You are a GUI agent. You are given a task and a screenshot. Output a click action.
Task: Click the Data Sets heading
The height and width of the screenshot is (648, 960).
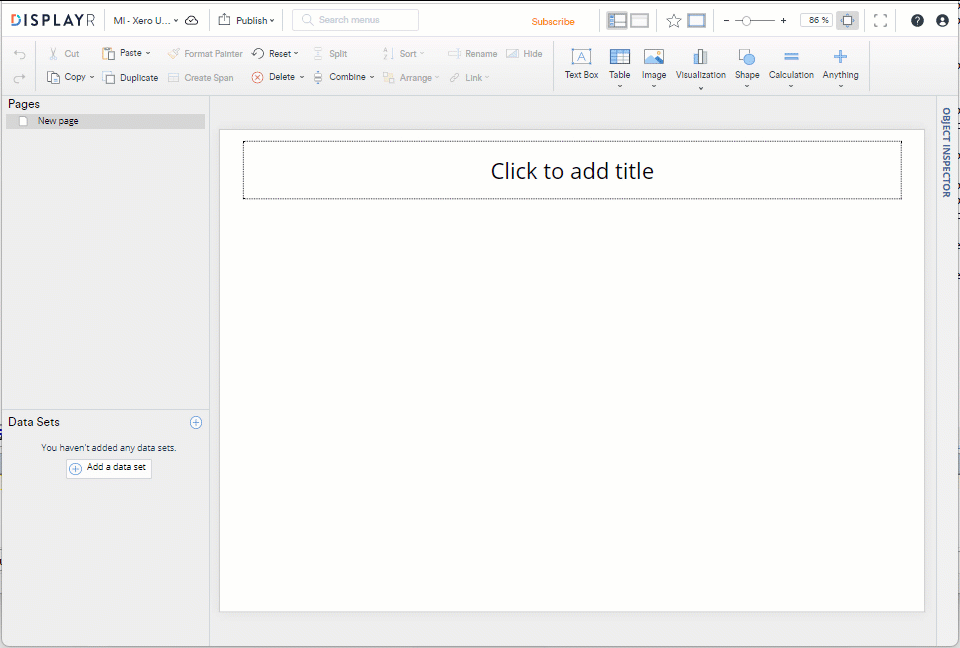pos(34,422)
